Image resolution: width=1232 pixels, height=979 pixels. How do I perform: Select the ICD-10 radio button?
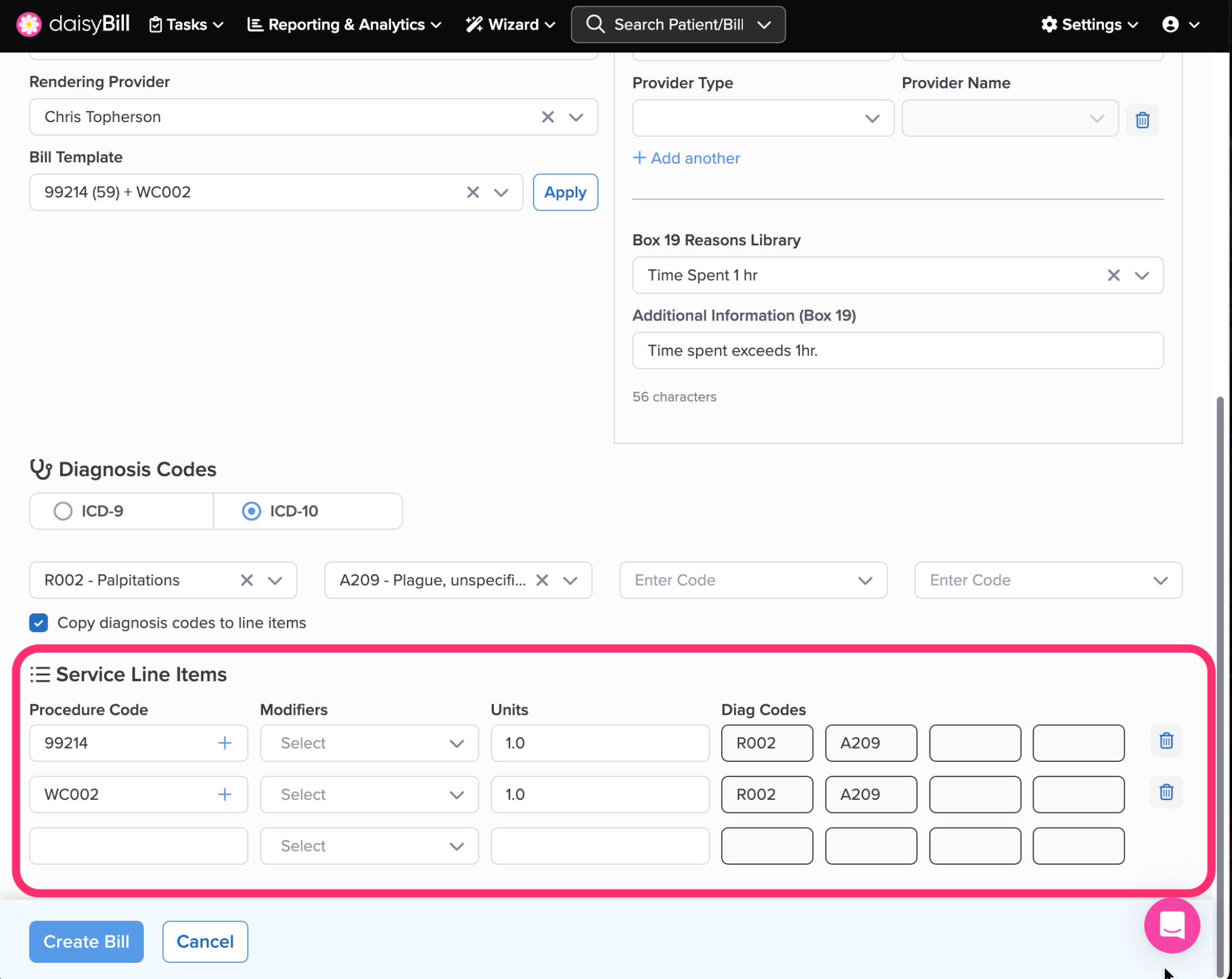pos(251,511)
